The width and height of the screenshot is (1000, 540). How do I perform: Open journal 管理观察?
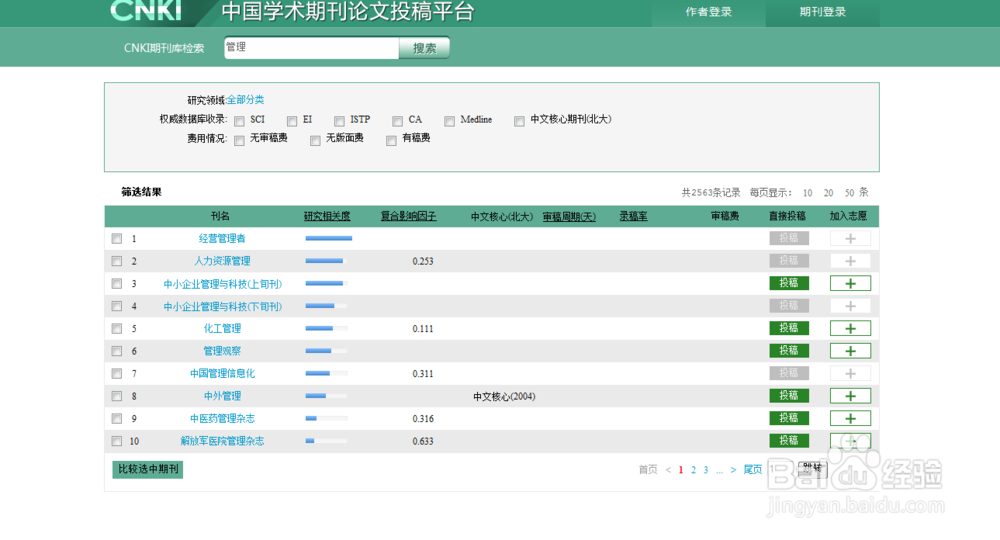pos(222,351)
